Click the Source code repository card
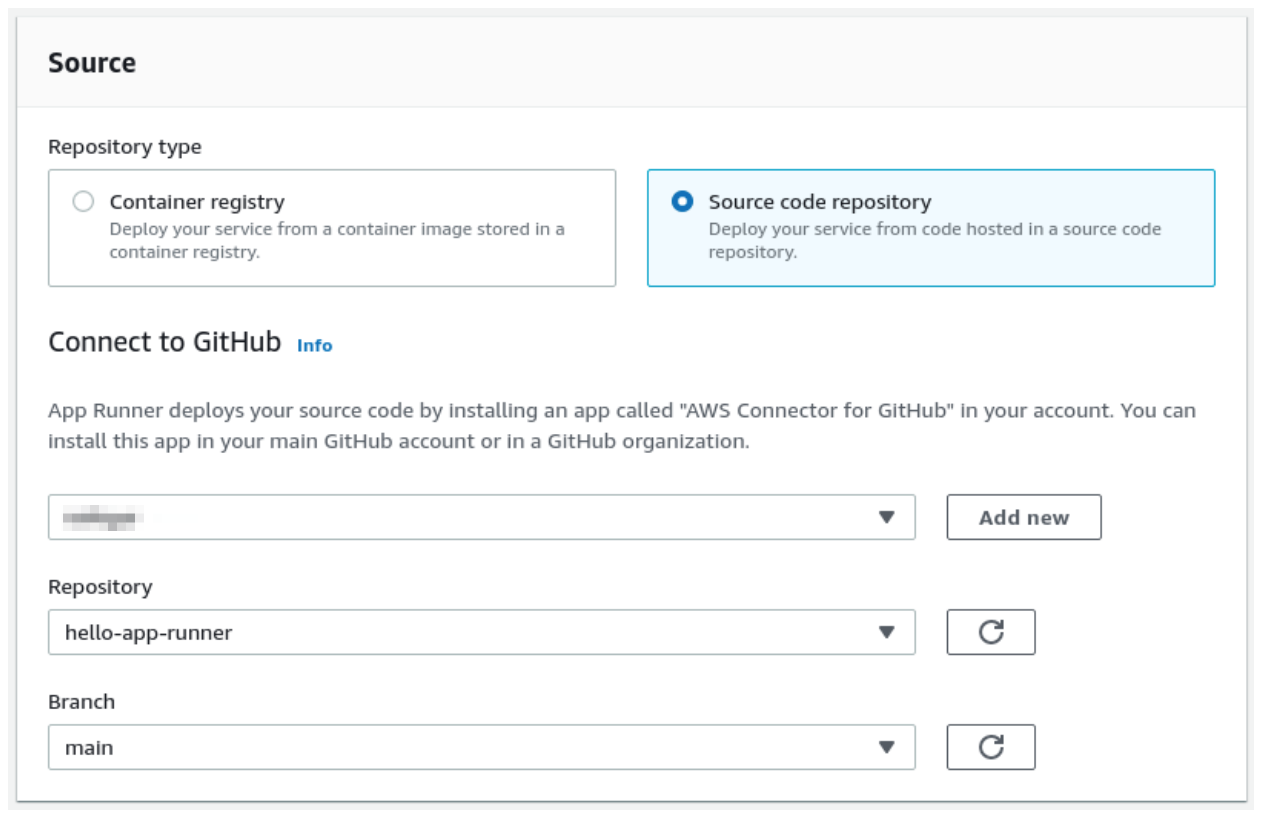1270x820 pixels. click(930, 228)
